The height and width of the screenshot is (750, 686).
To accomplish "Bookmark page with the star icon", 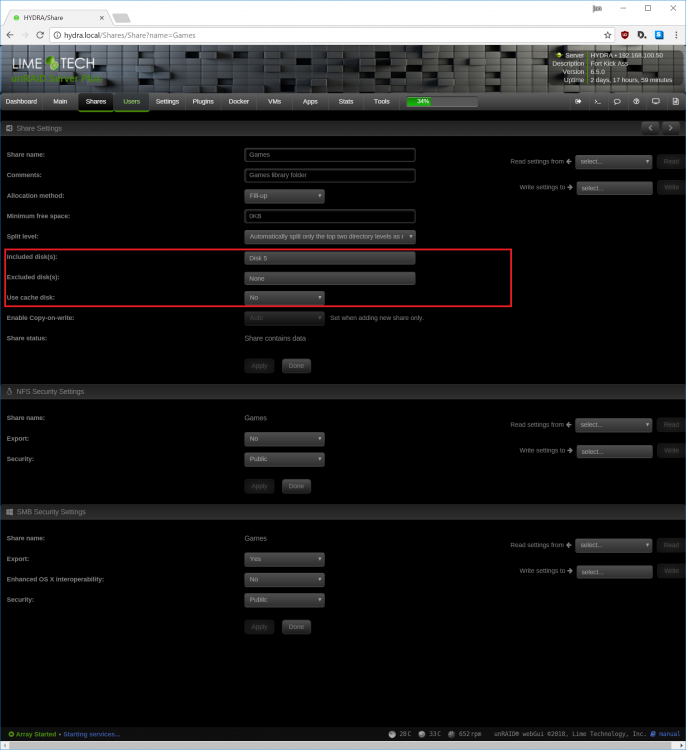I will point(608,35).
